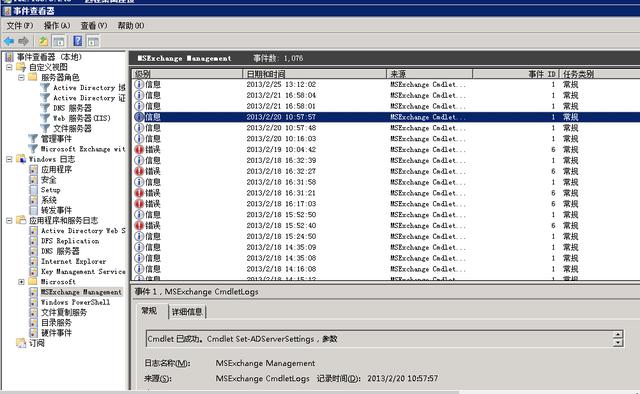Open the 文件复制服务 log
640x394 pixels.
pos(64,312)
